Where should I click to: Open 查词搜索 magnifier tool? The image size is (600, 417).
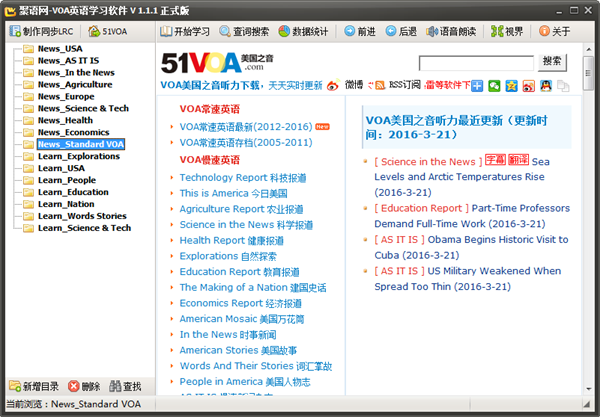click(x=244, y=31)
